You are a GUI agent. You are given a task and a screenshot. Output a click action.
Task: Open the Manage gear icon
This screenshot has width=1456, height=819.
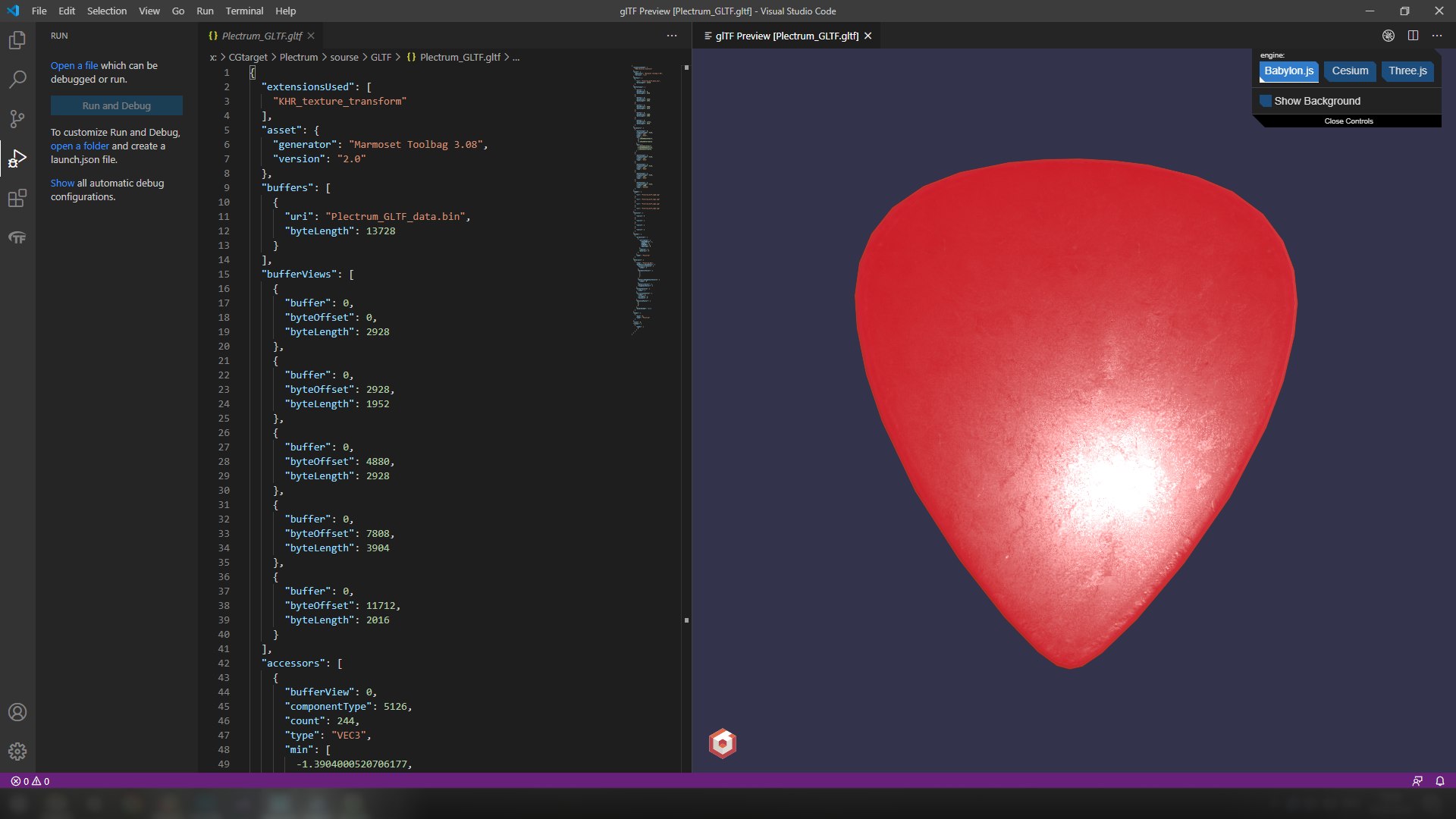pos(17,752)
